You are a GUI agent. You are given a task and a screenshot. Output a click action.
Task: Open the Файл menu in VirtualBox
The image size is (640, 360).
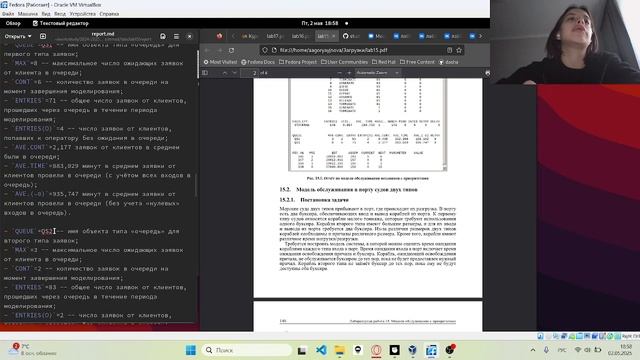pos(8,14)
